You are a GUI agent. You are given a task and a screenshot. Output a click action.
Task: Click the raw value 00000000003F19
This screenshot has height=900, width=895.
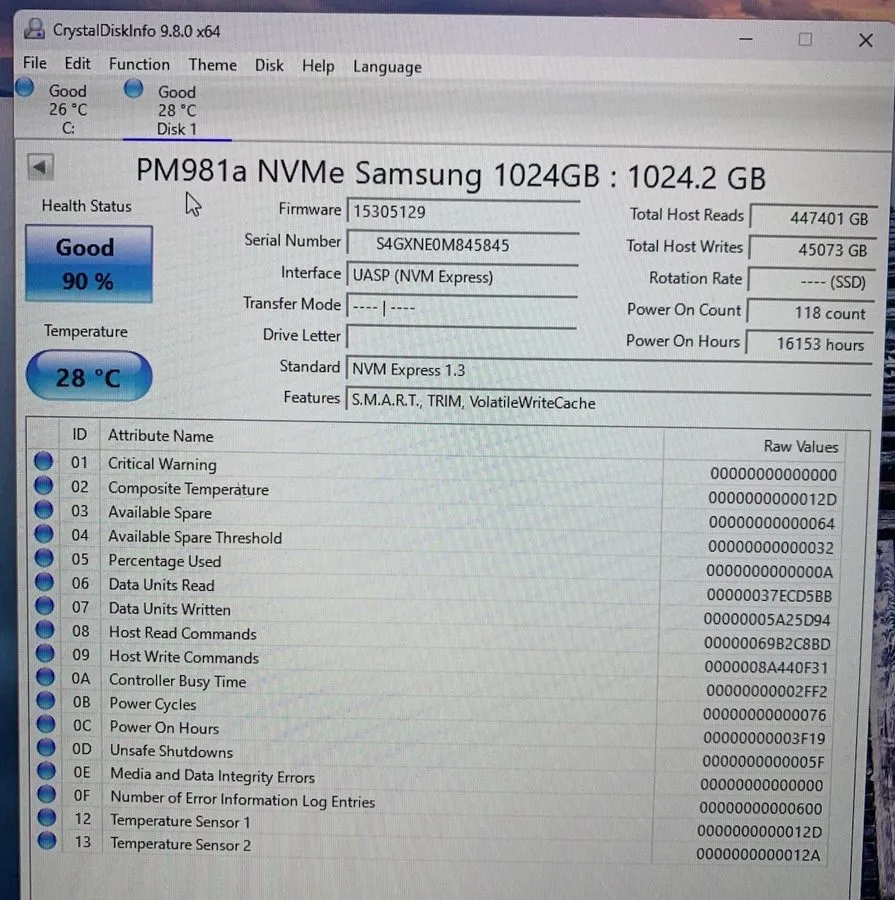(x=765, y=738)
